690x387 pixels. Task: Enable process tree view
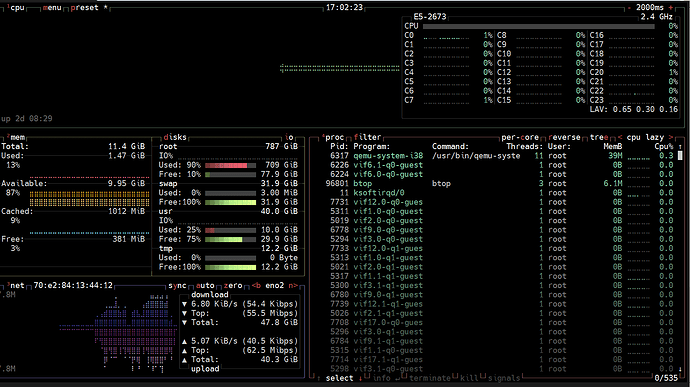coord(599,137)
